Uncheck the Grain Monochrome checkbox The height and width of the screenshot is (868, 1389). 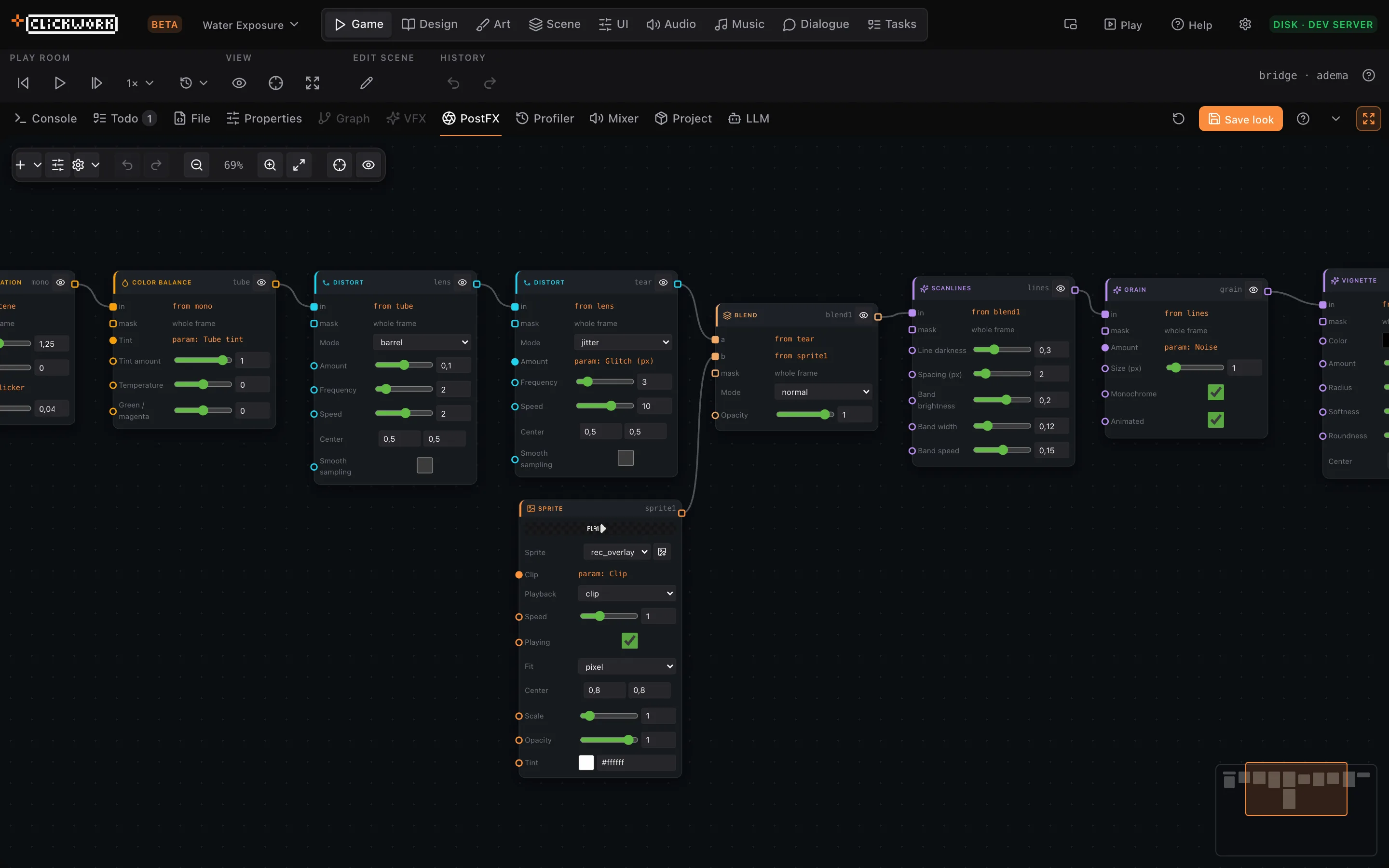pos(1216,393)
